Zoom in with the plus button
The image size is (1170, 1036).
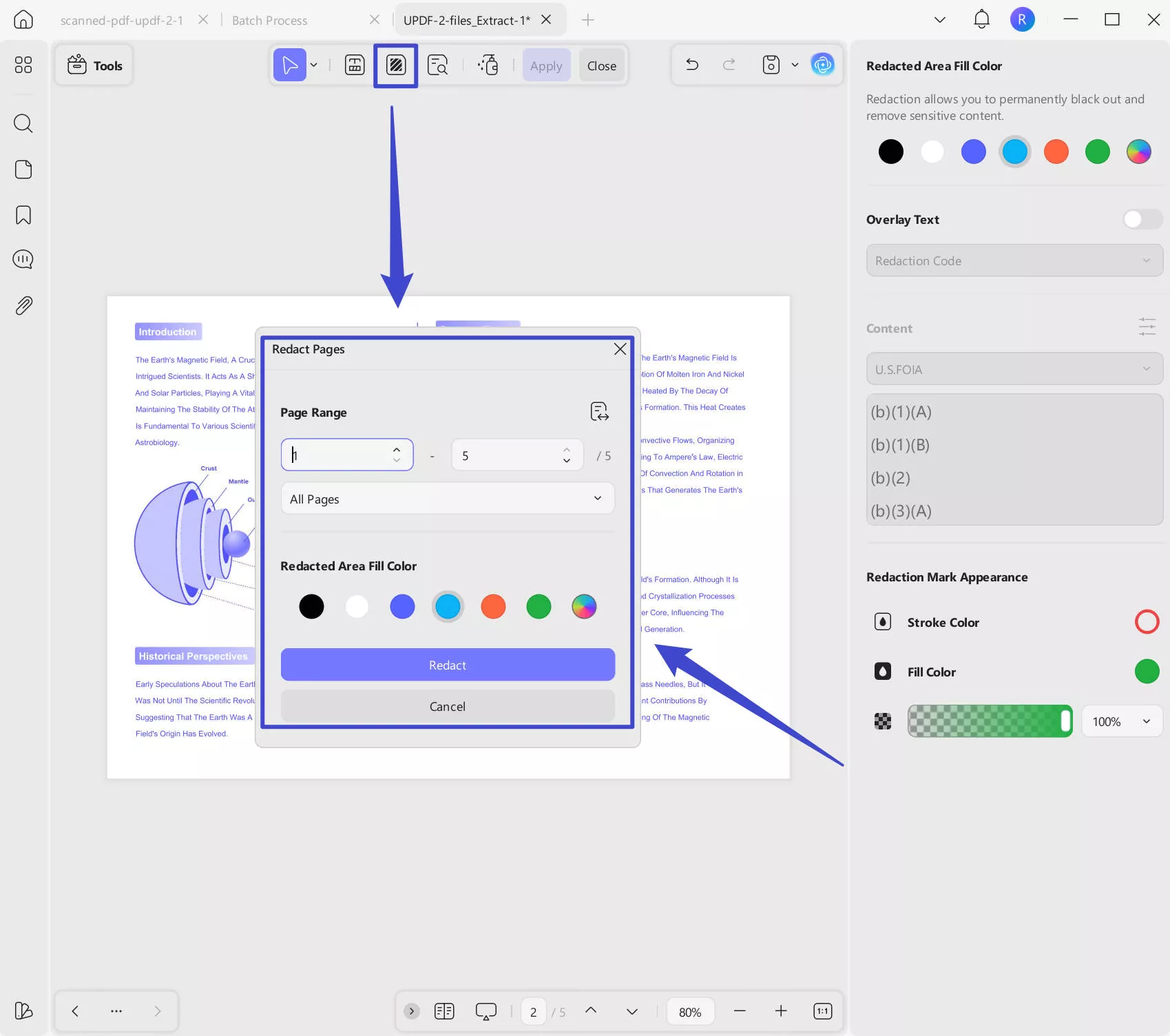click(781, 1011)
